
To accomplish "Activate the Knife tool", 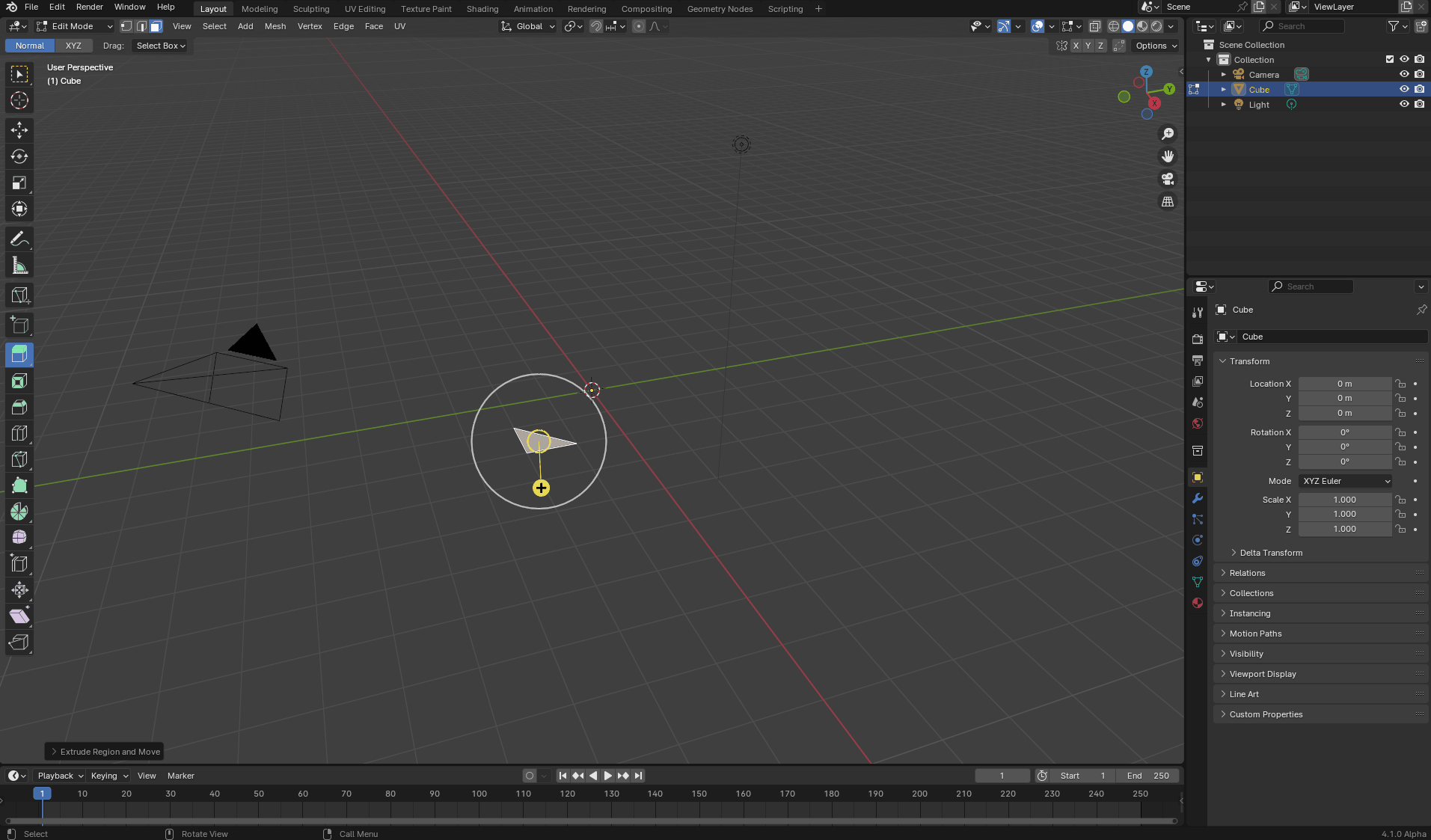I will (x=19, y=459).
